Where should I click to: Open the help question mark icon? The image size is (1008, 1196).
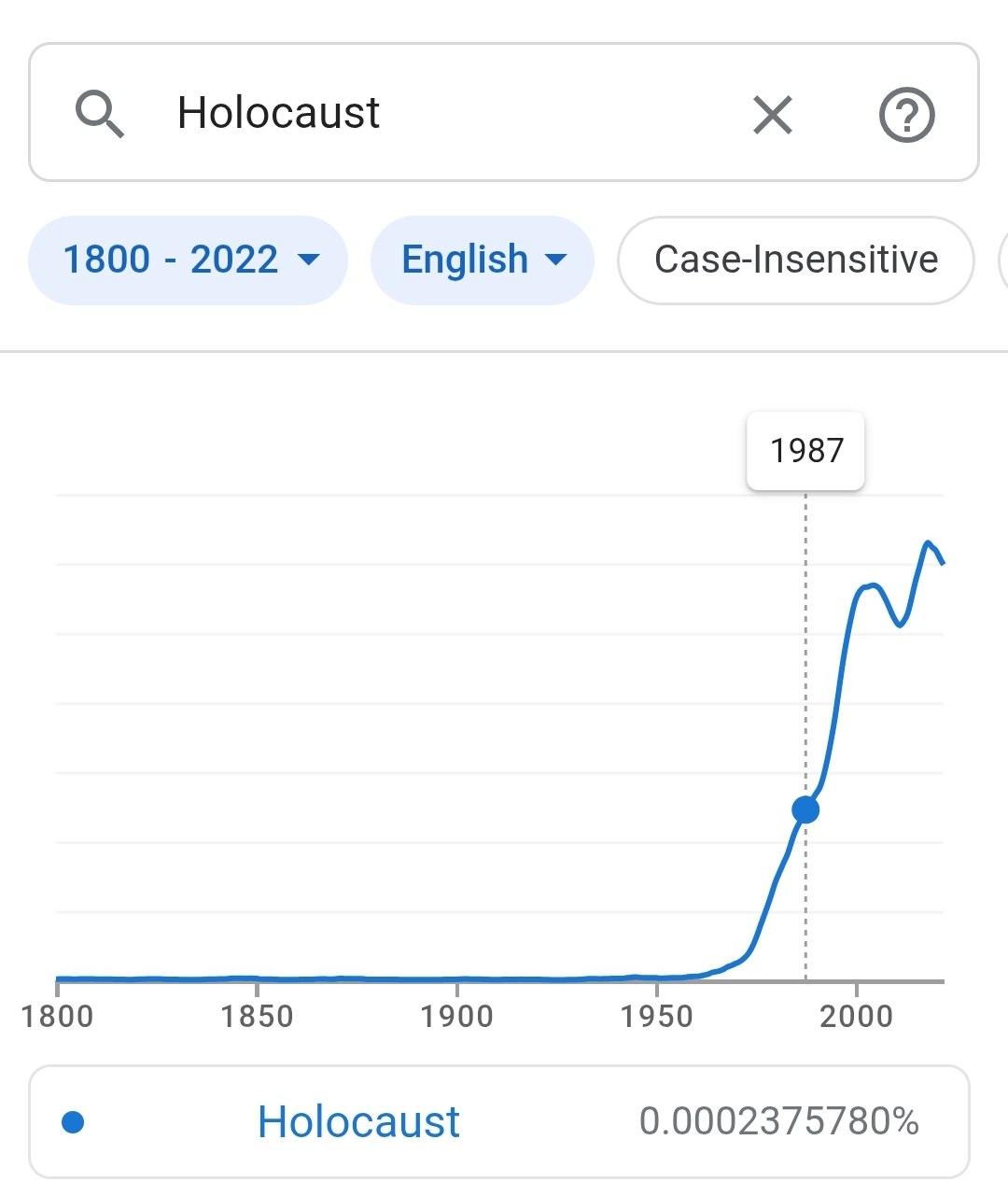[x=907, y=115]
